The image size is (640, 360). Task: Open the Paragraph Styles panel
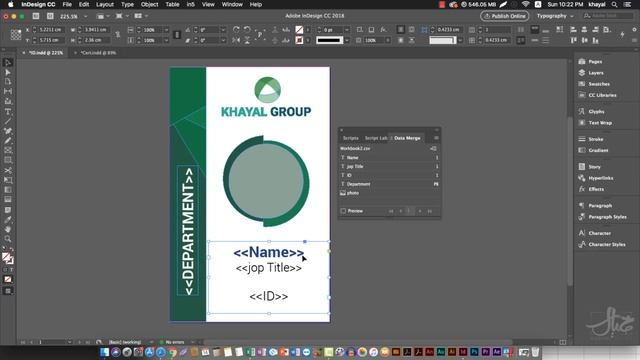[x=602, y=217]
